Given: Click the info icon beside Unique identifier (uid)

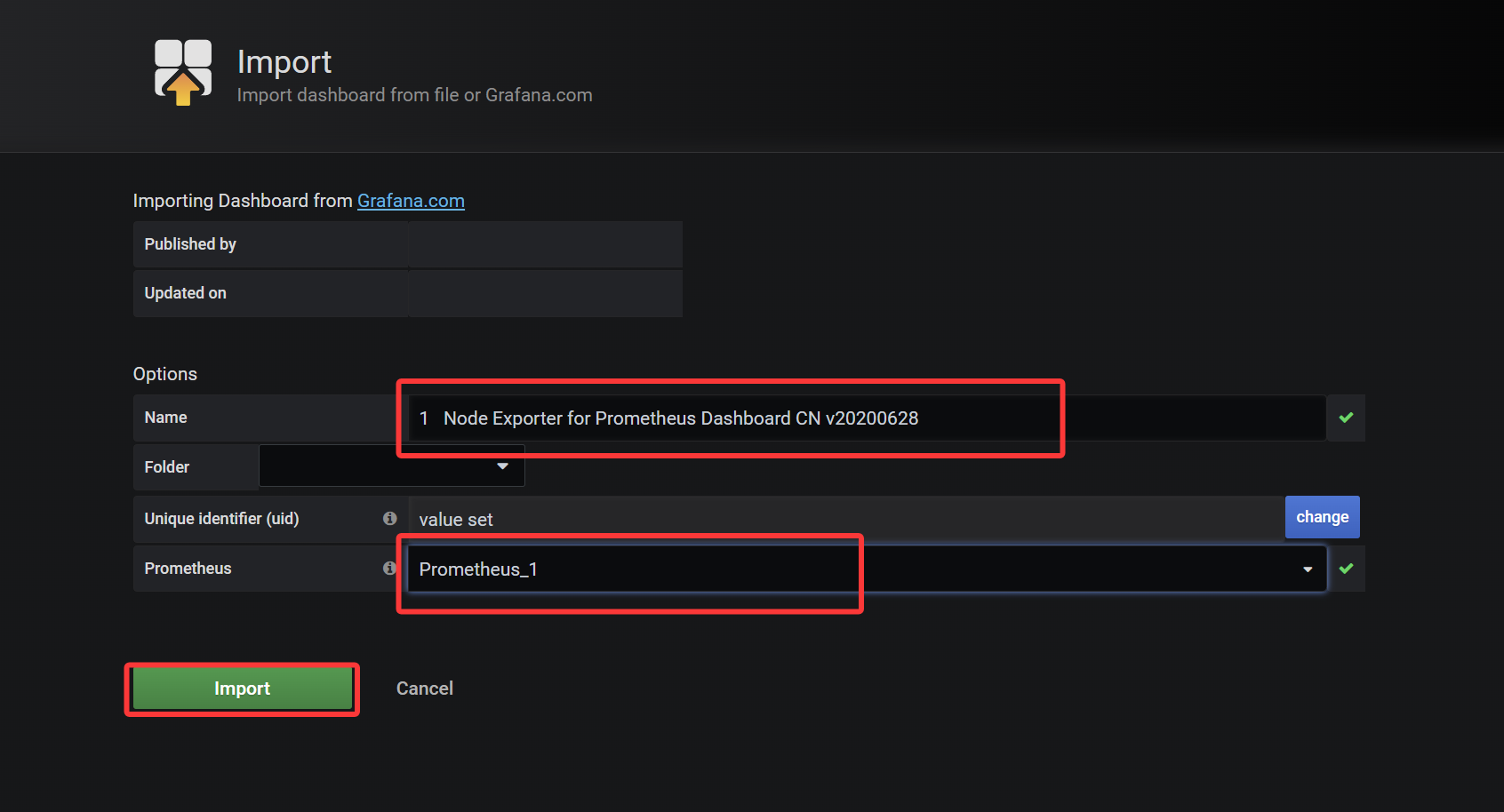Looking at the screenshot, I should [x=389, y=518].
